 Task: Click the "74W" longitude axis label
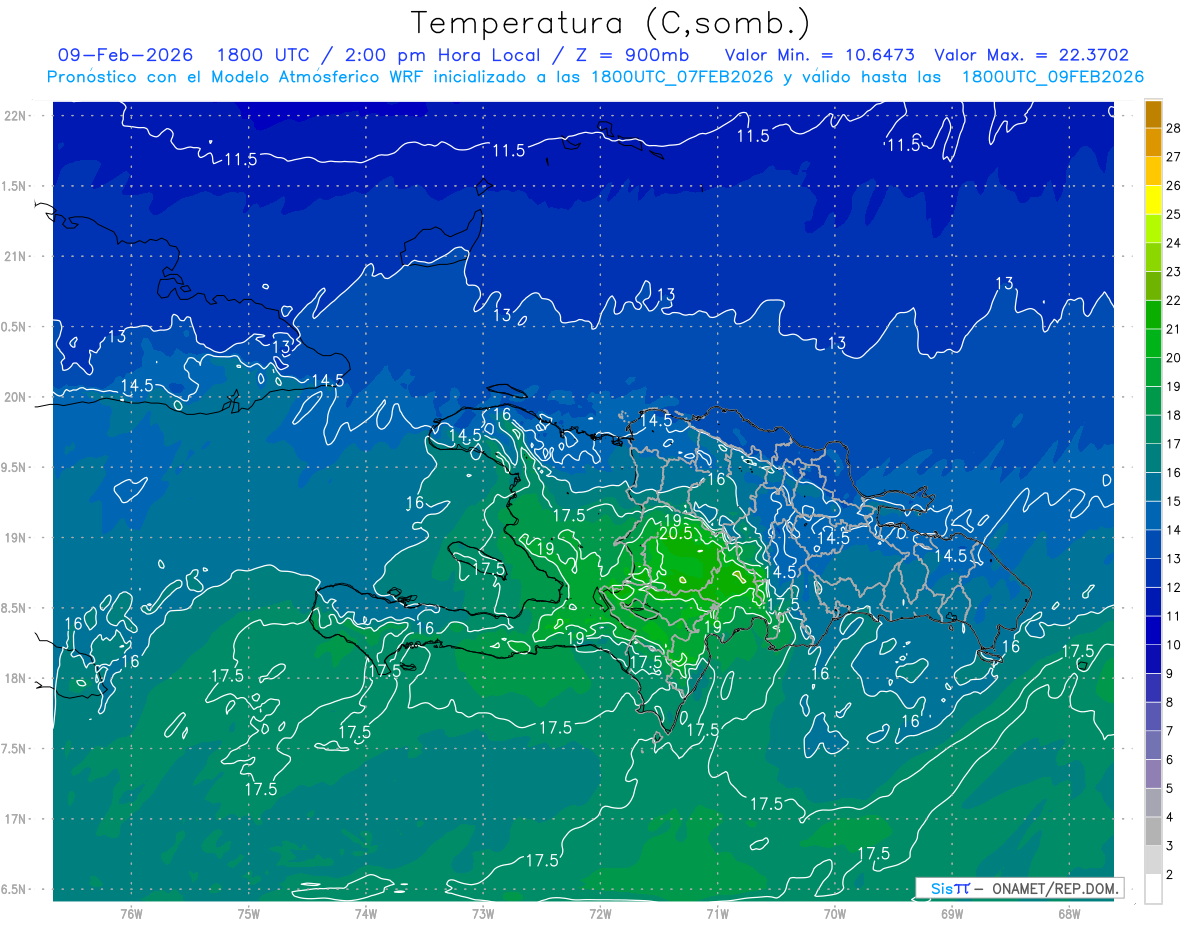point(366,913)
